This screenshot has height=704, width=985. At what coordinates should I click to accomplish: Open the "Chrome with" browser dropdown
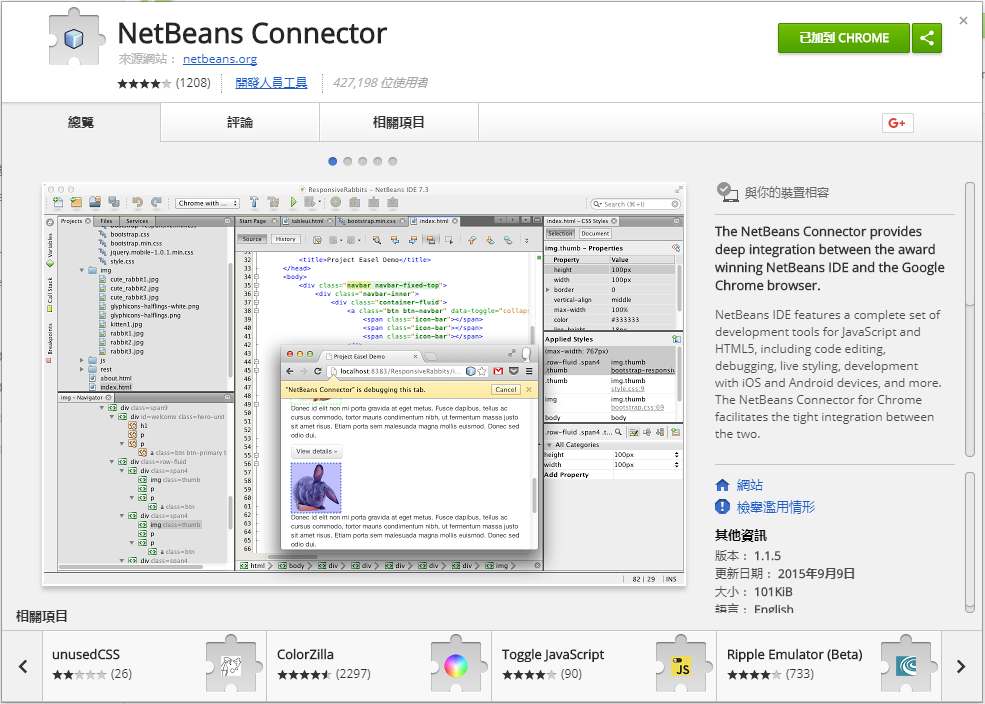[x=206, y=202]
